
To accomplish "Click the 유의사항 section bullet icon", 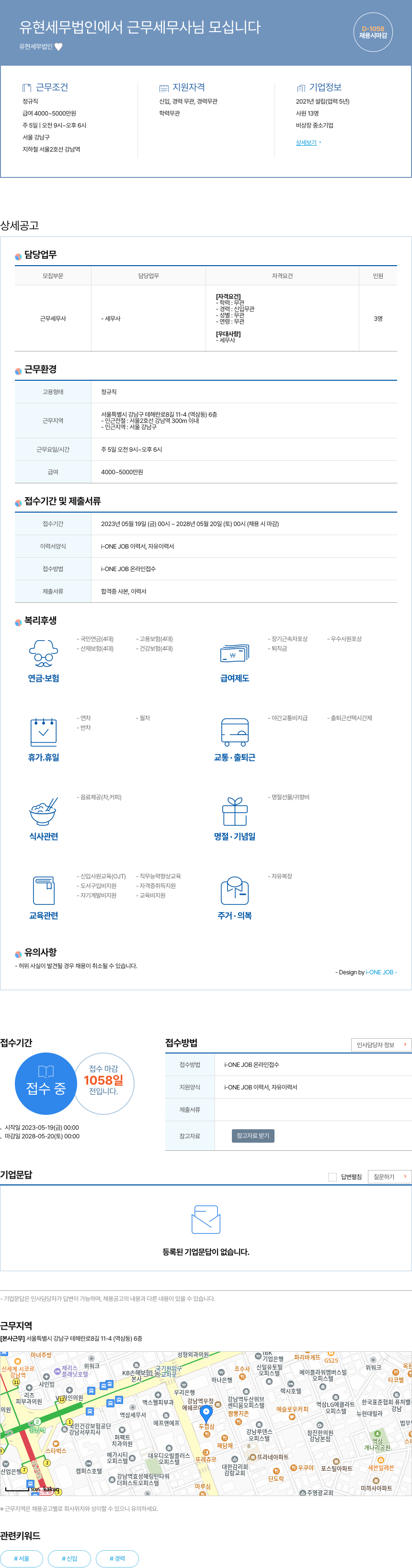I will coord(18,954).
